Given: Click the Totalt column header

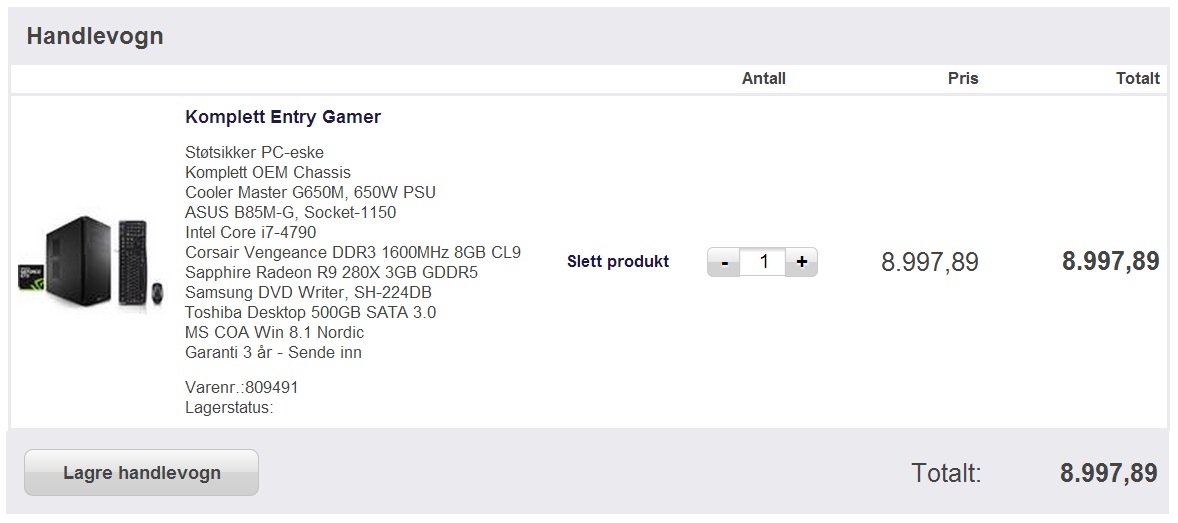Looking at the screenshot, I should 1137,78.
